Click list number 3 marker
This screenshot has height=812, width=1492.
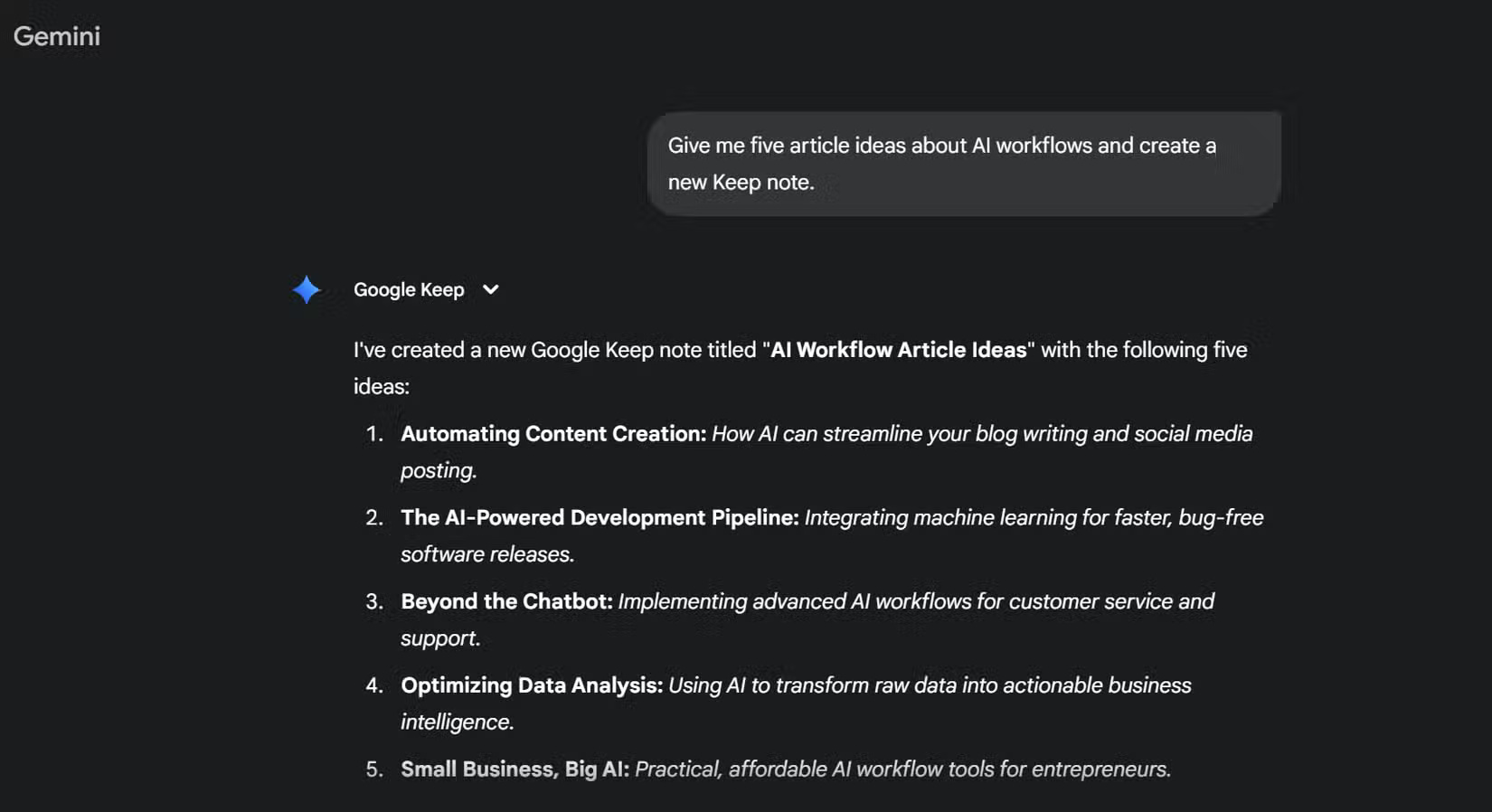374,602
